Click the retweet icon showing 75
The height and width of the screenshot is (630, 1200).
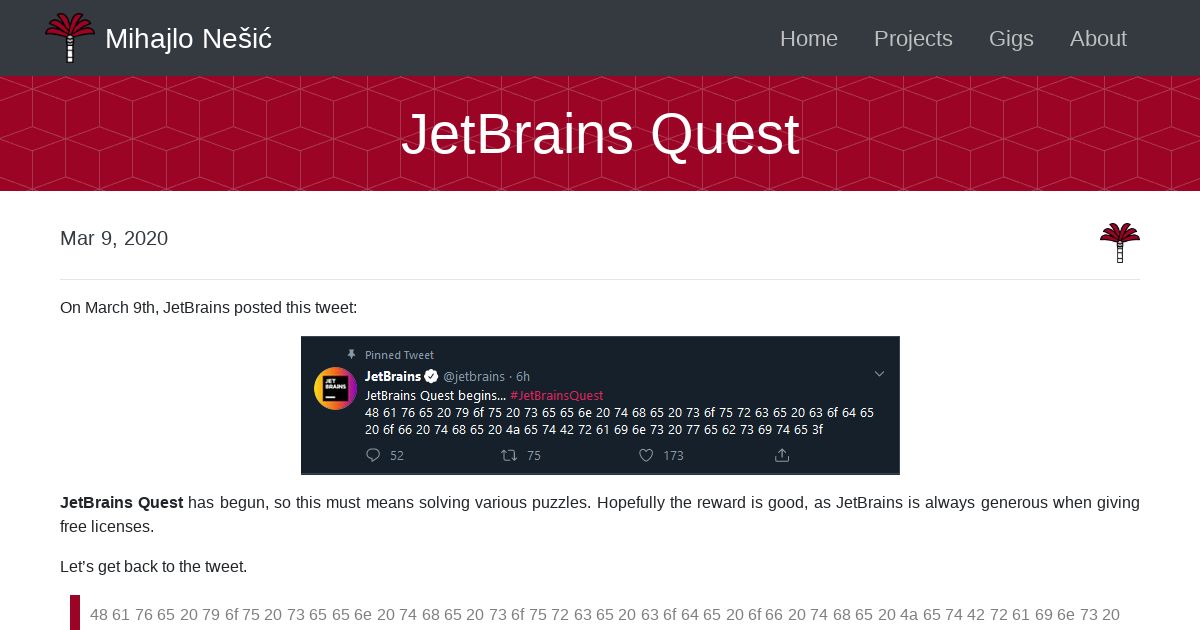pos(509,455)
